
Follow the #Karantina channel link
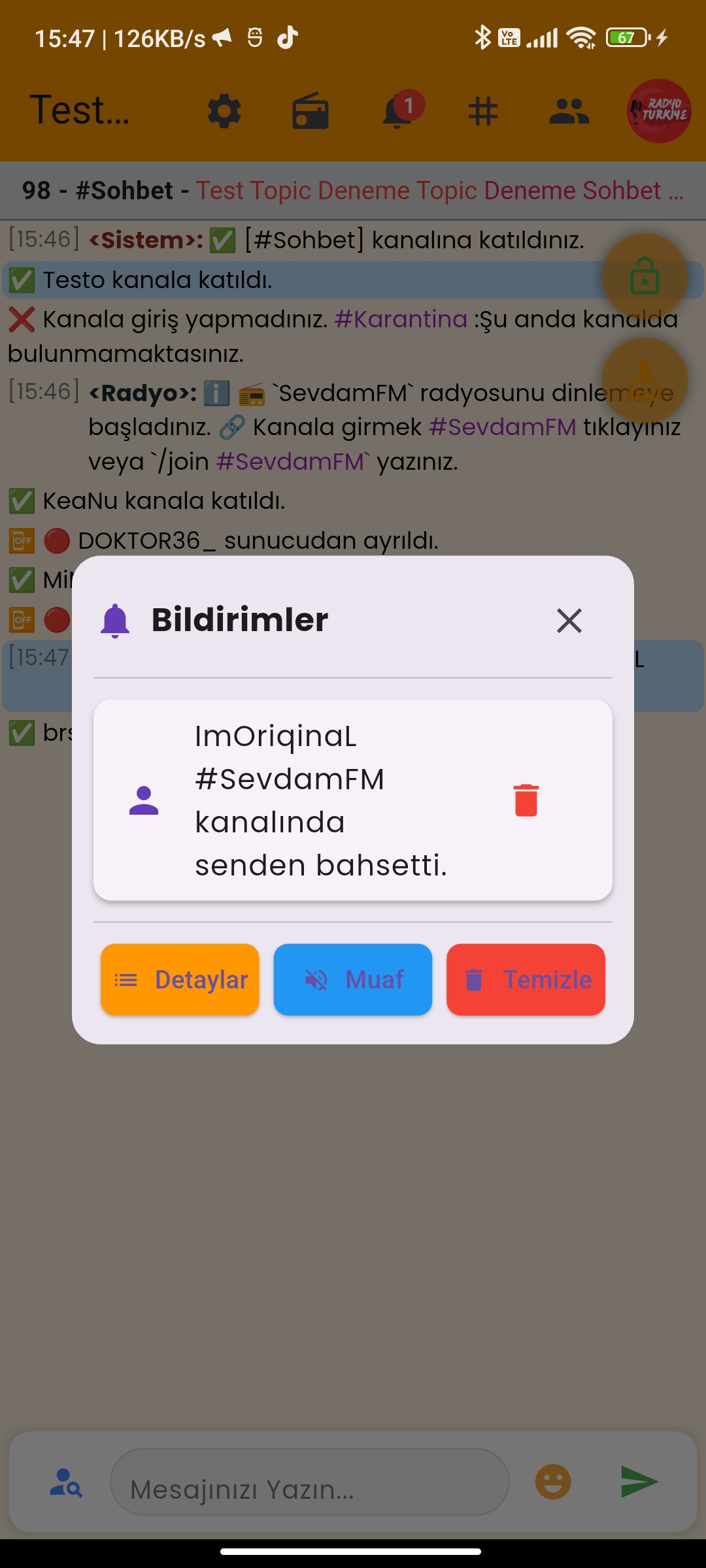[401, 319]
